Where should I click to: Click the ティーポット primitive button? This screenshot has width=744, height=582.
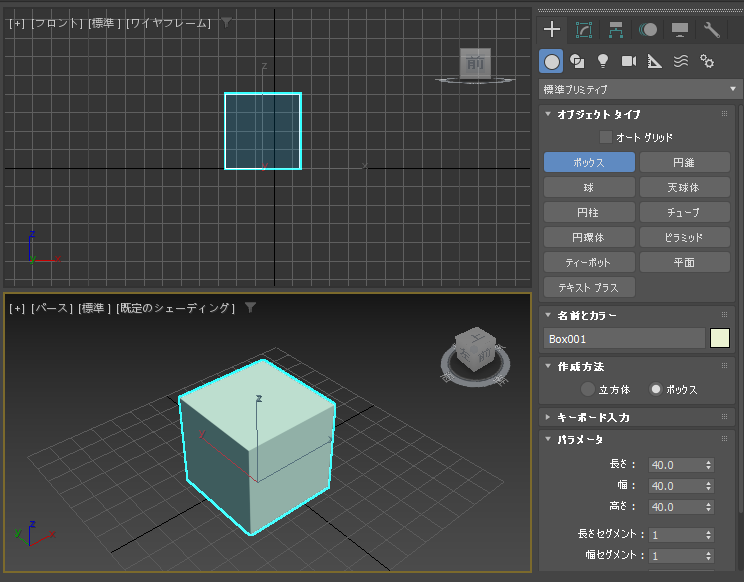(589, 263)
